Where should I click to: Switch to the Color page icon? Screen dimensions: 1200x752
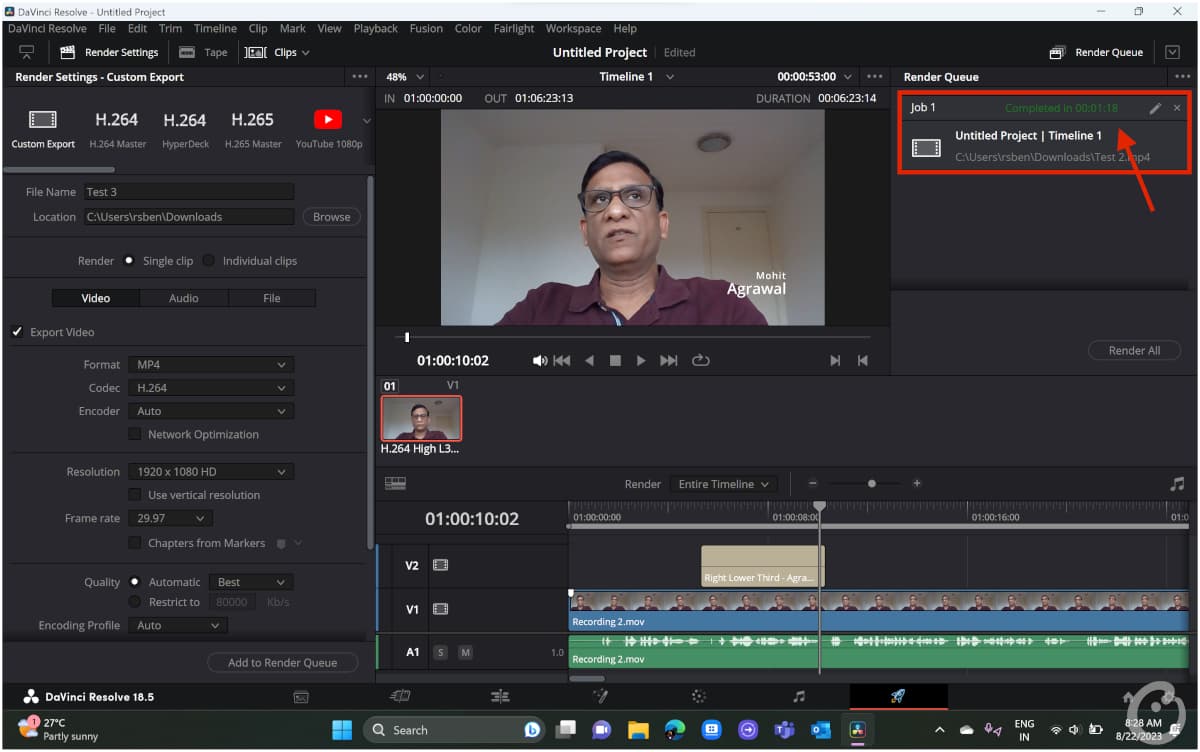(x=699, y=697)
